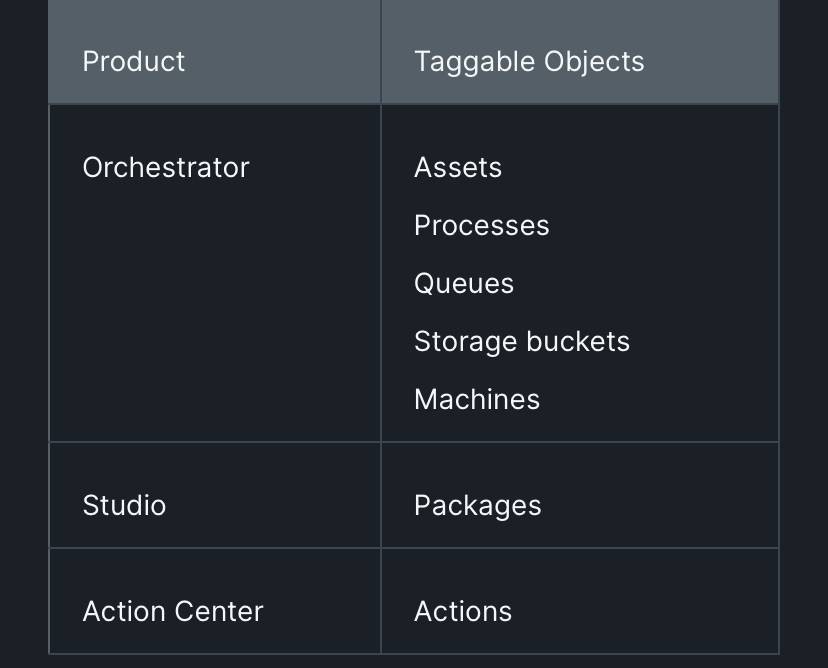Click the Taggable Objects column header
Screen dimensions: 828x668
[x=529, y=62]
